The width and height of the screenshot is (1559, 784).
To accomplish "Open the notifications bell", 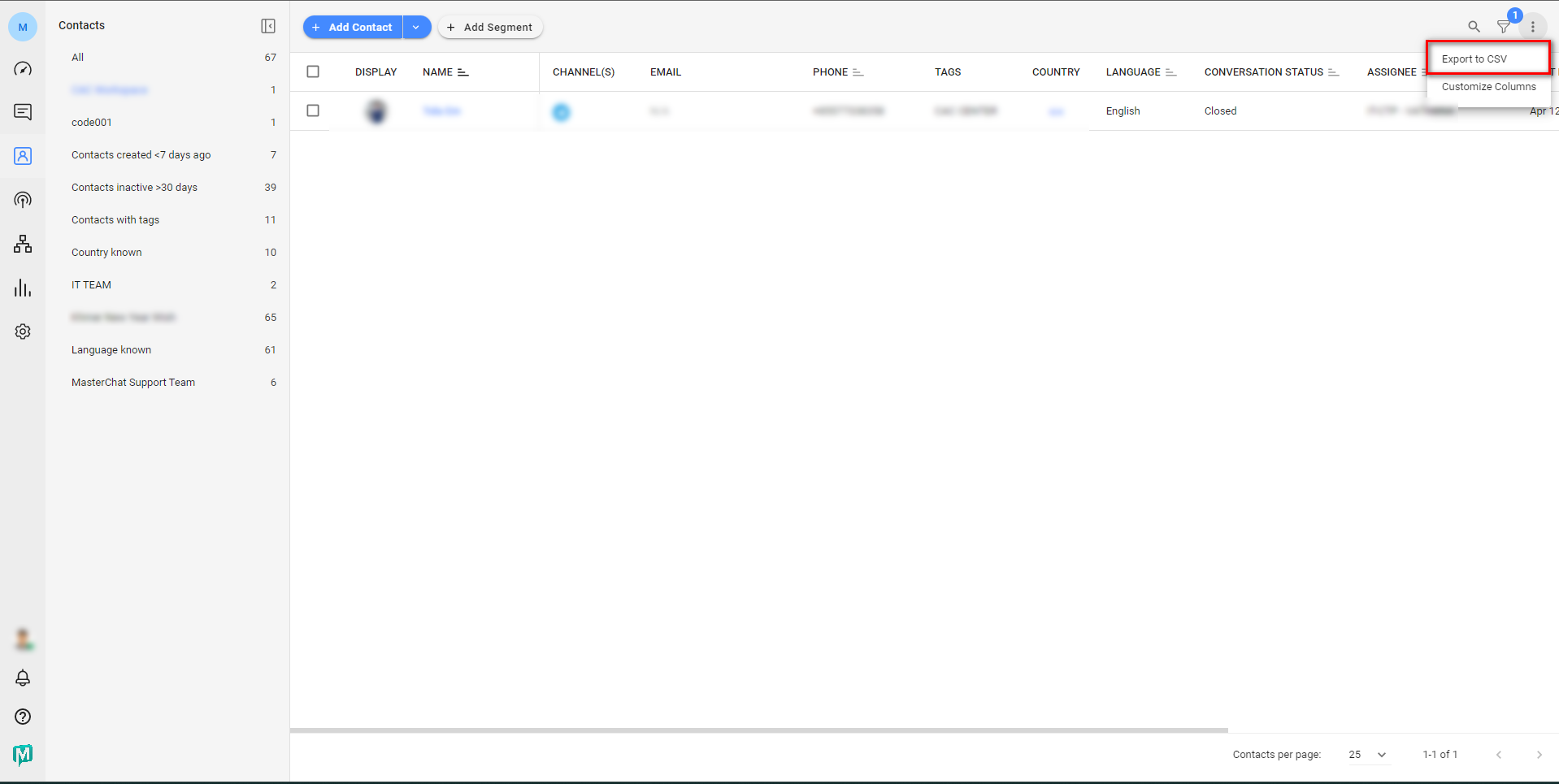I will [23, 678].
